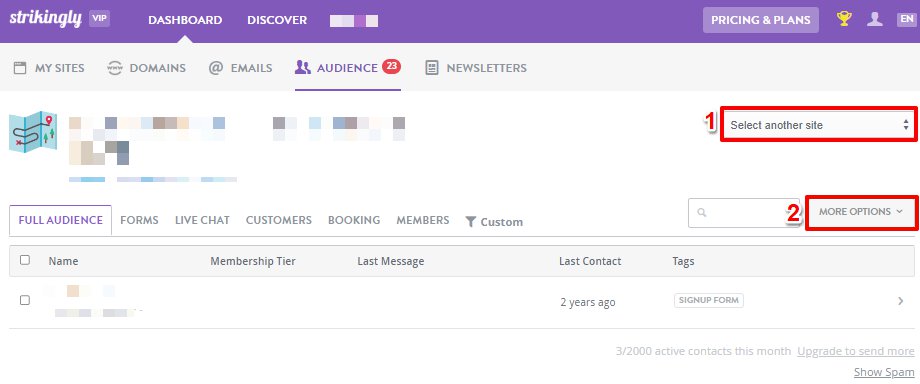The image size is (920, 384).
Task: Switch to Emails tab
Action: (241, 68)
